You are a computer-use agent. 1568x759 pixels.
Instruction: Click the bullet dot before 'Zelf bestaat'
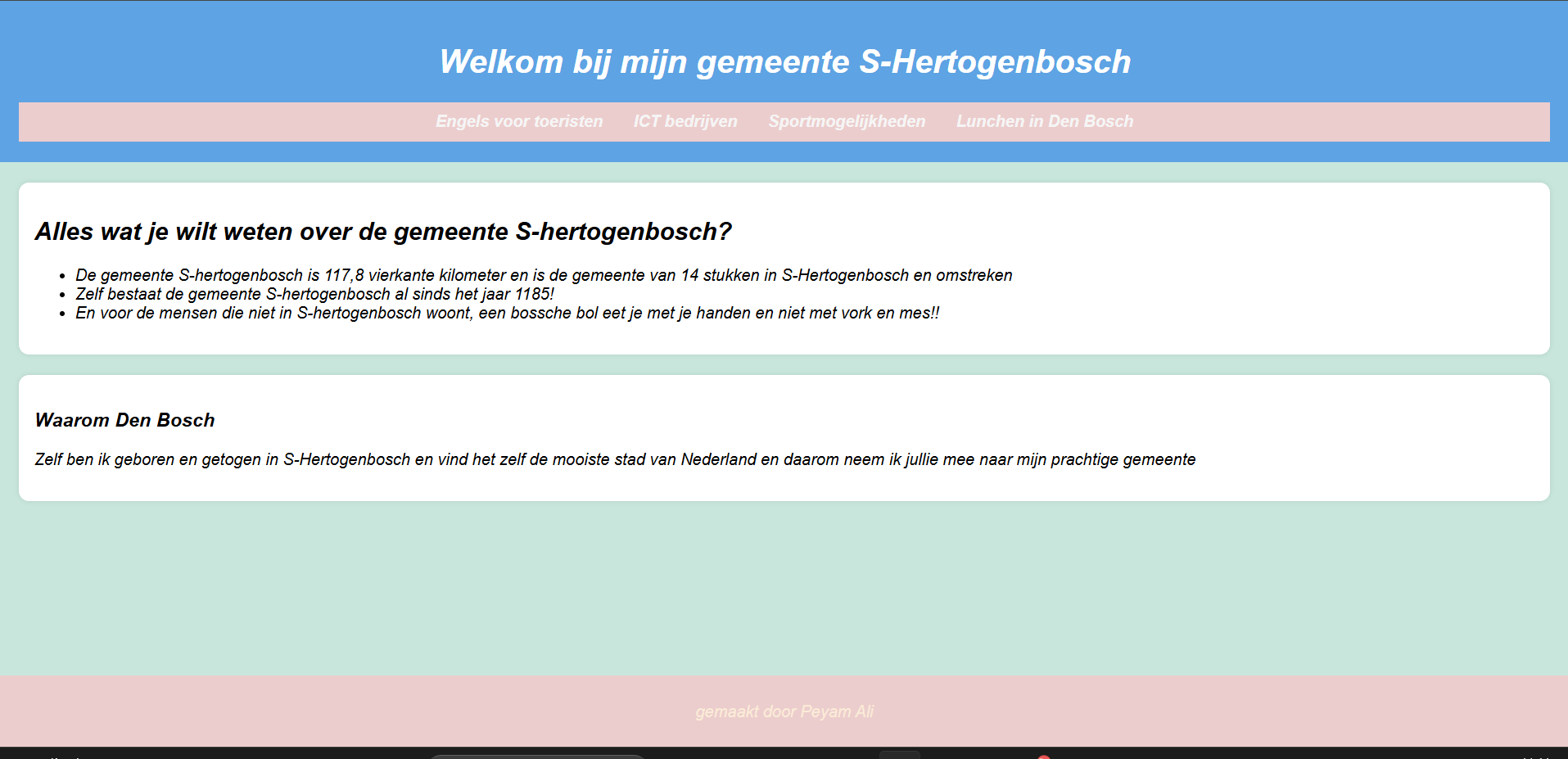62,296
